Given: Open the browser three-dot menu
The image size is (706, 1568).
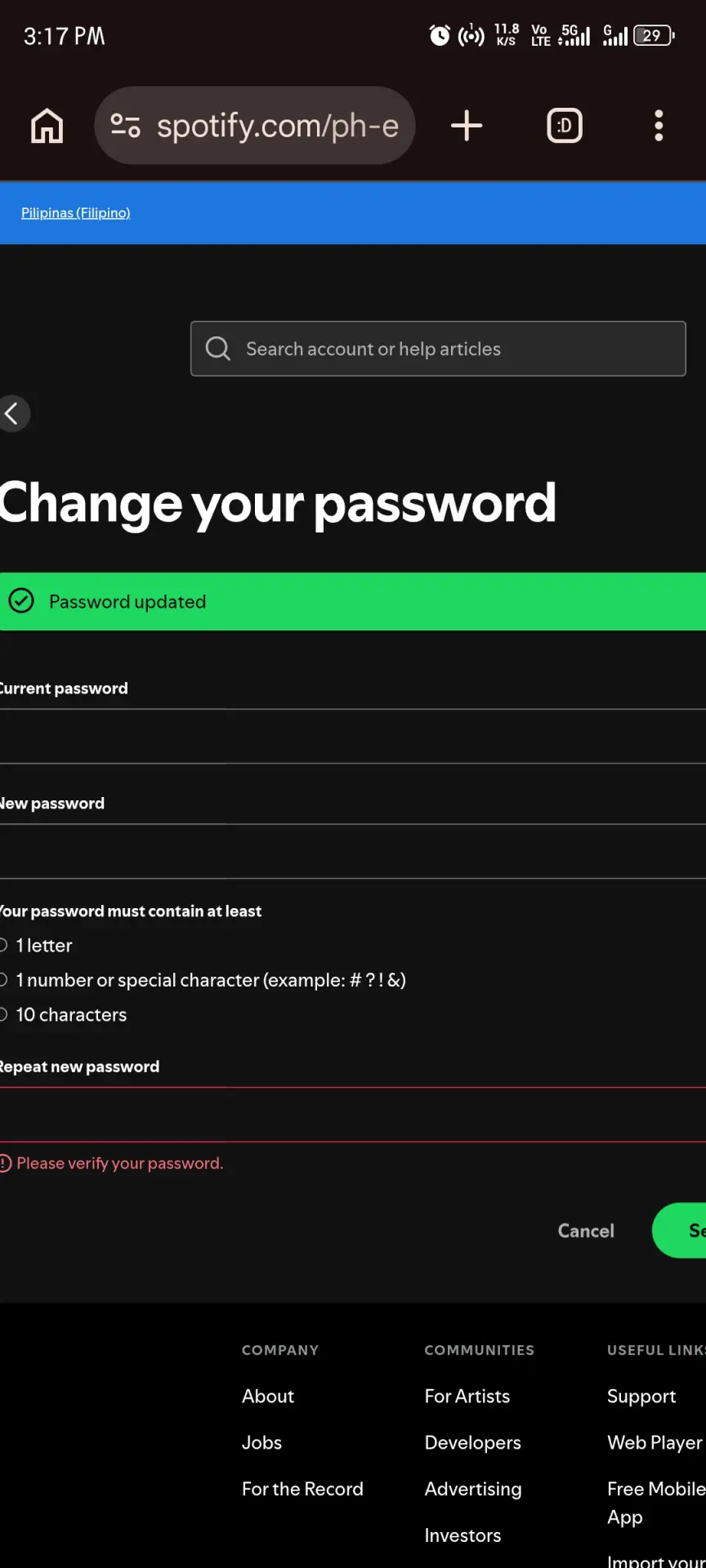Looking at the screenshot, I should 659,126.
